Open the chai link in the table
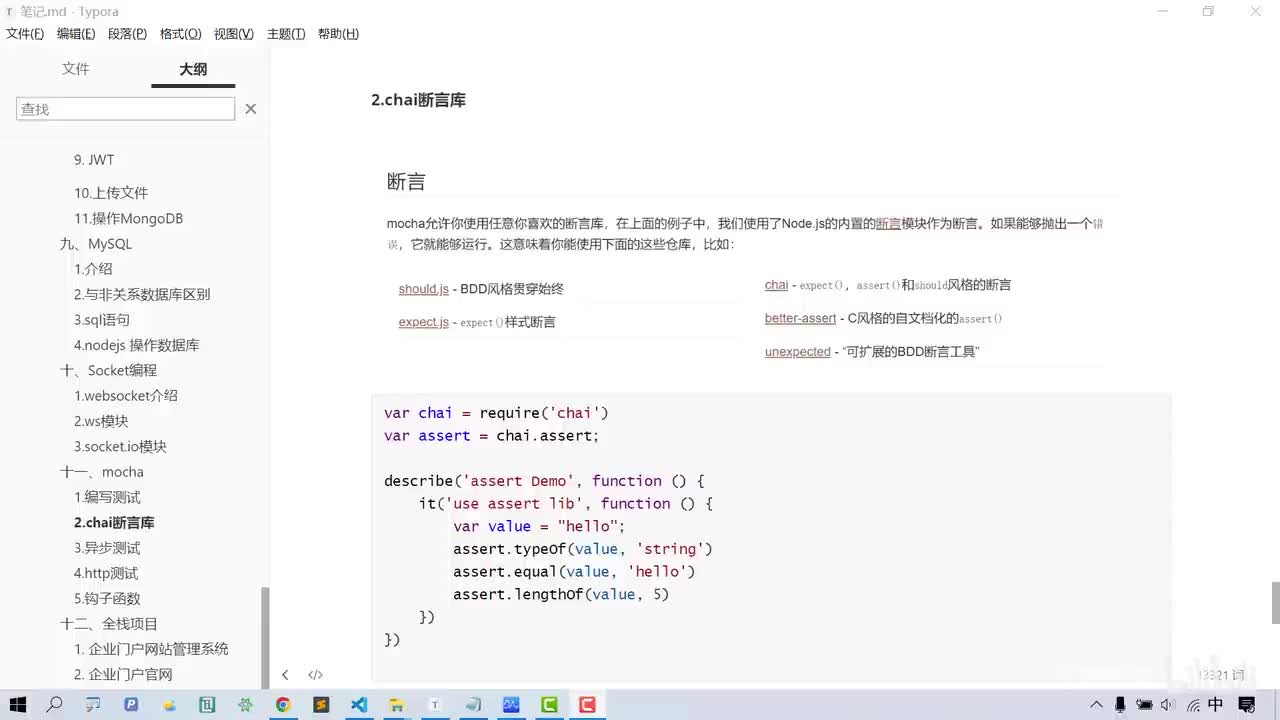 776,285
